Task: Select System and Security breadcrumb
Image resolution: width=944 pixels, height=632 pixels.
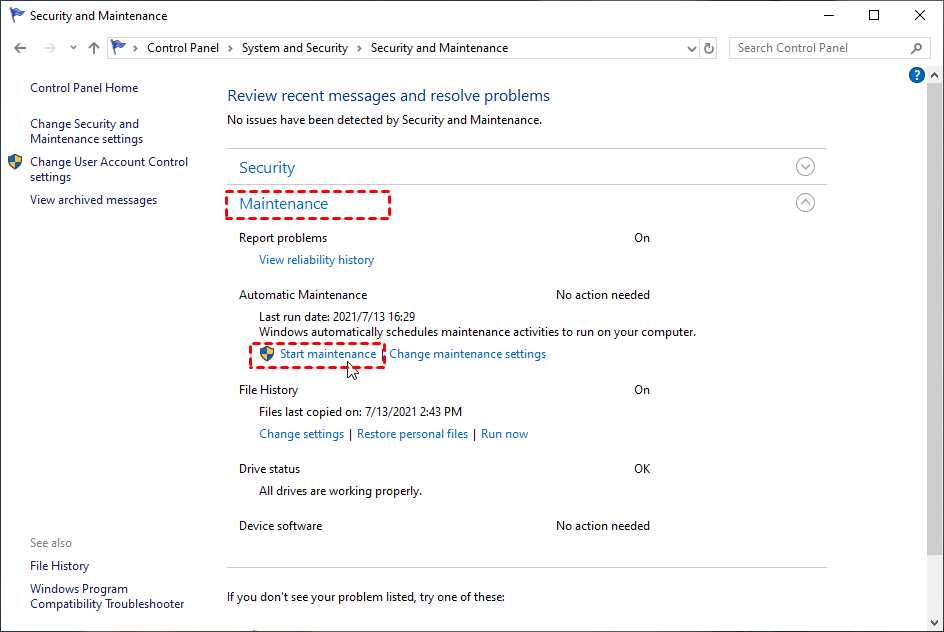Action: 294,48
